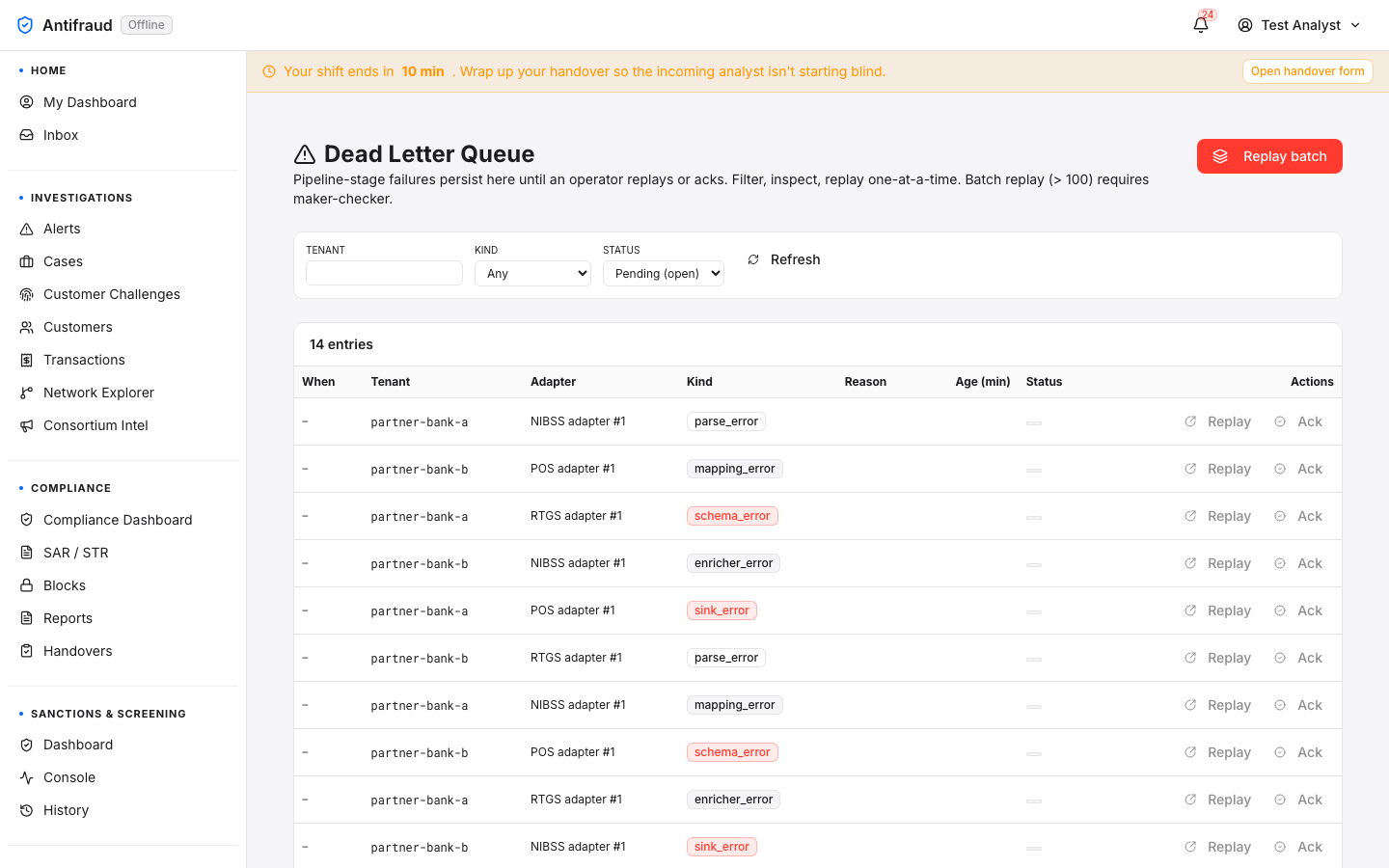Open the Status dropdown showing Pending (open)
Viewport: 1389px width, 868px height.
click(x=664, y=273)
